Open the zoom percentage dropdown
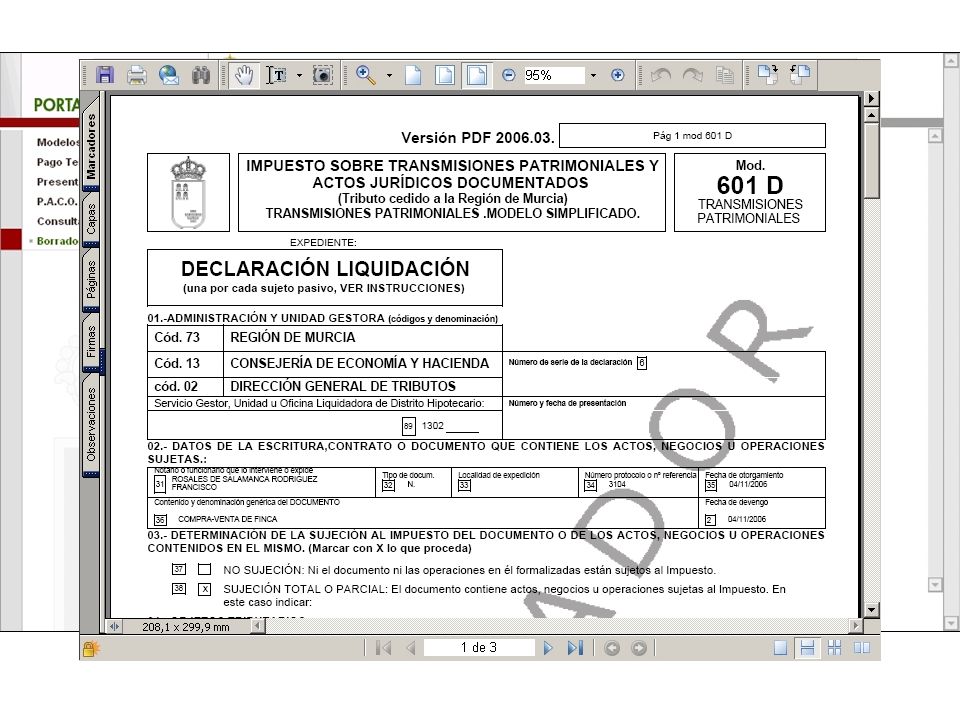Screen dimensions: 960x720 point(593,75)
